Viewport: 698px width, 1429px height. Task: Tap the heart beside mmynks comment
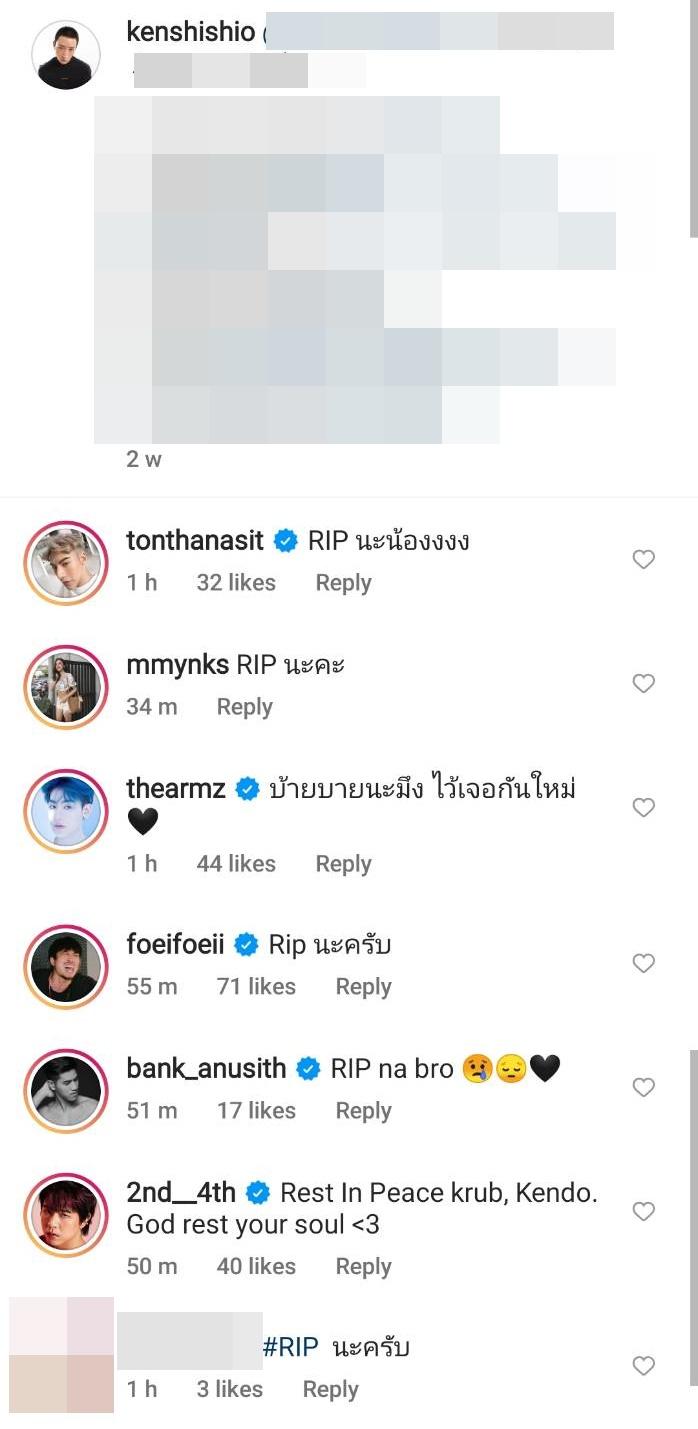(x=644, y=684)
